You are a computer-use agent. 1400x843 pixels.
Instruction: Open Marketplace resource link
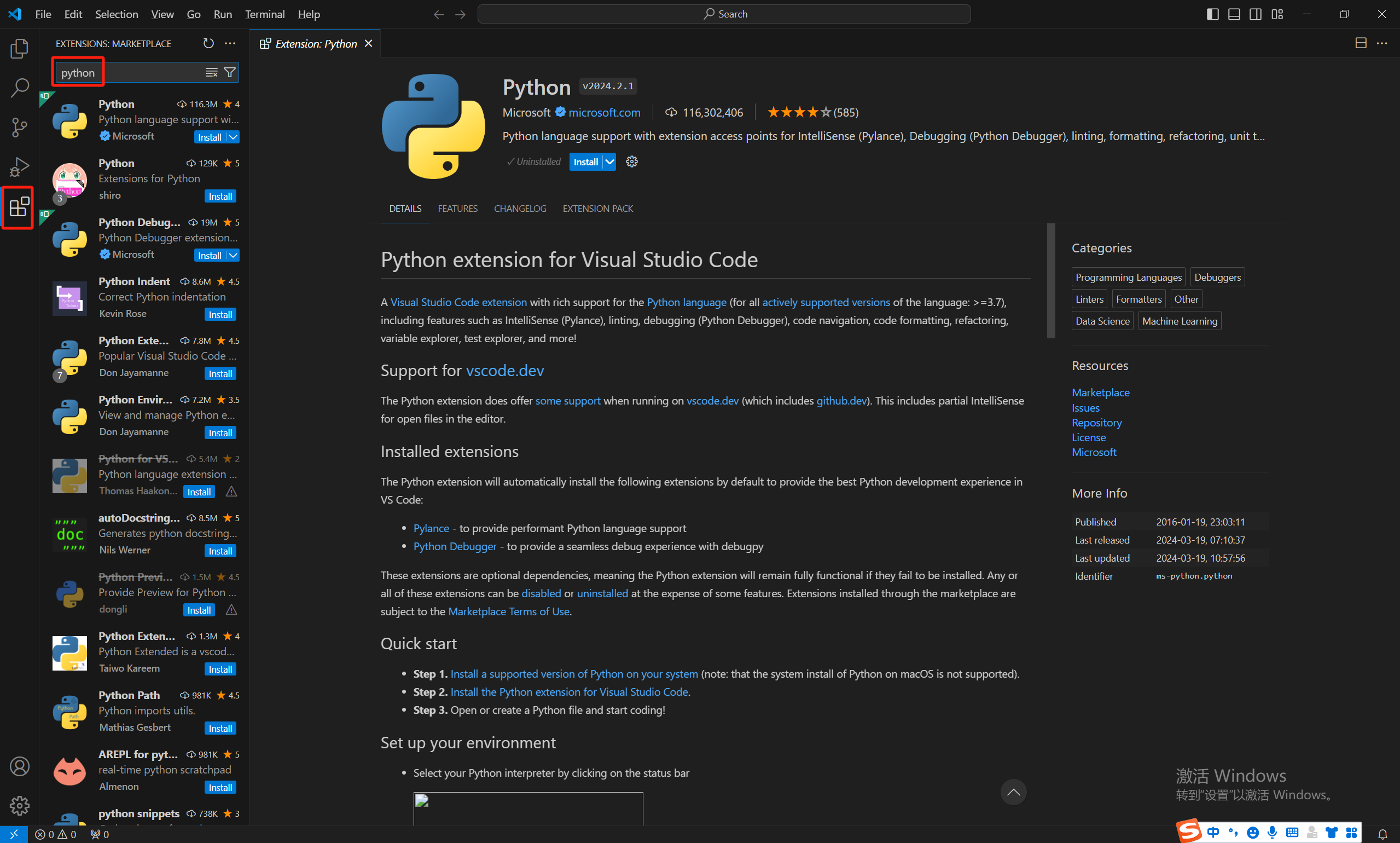click(1100, 392)
